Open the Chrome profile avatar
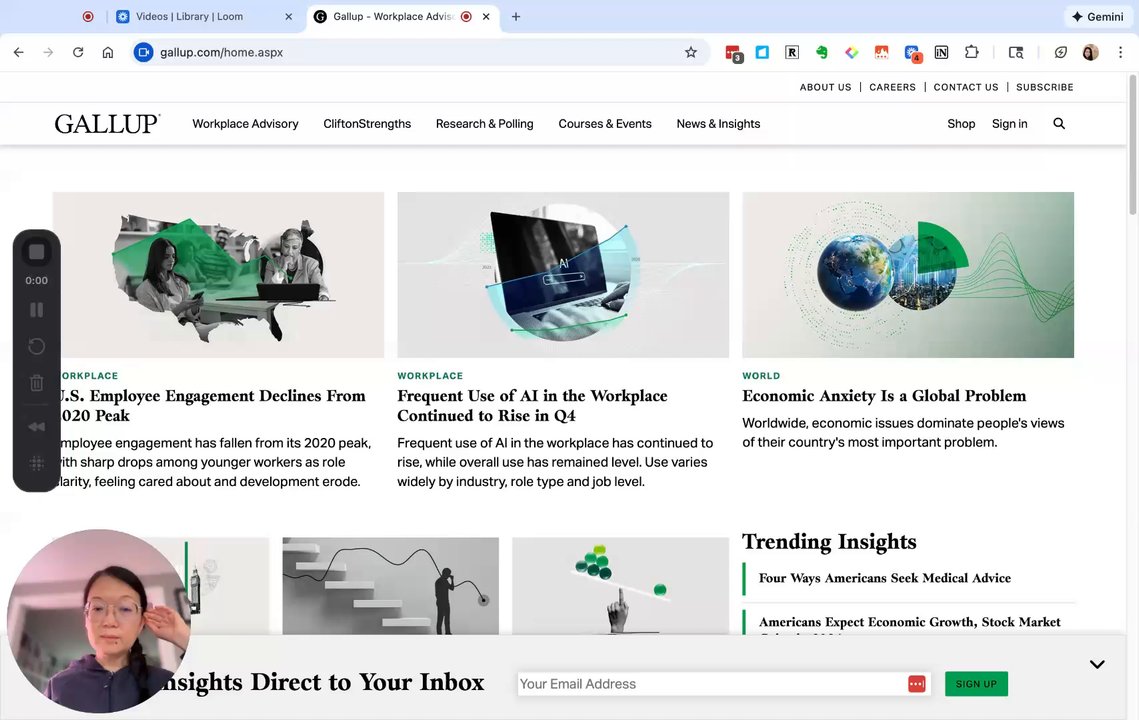Image resolution: width=1139 pixels, height=720 pixels. pos(1090,52)
